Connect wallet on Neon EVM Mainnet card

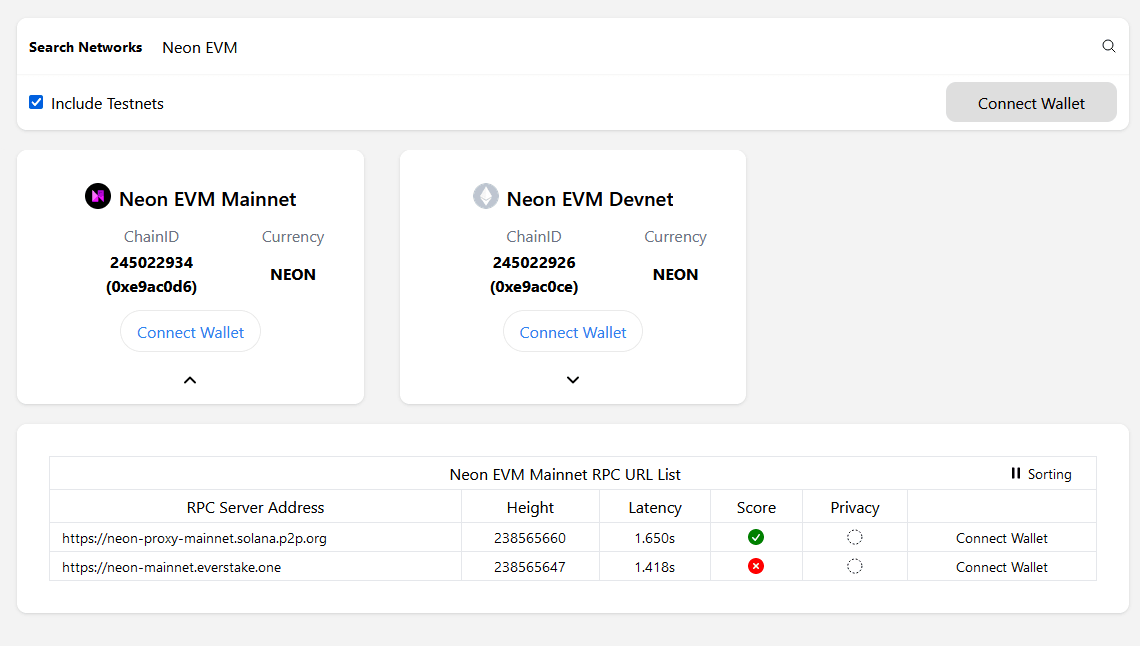coord(190,332)
